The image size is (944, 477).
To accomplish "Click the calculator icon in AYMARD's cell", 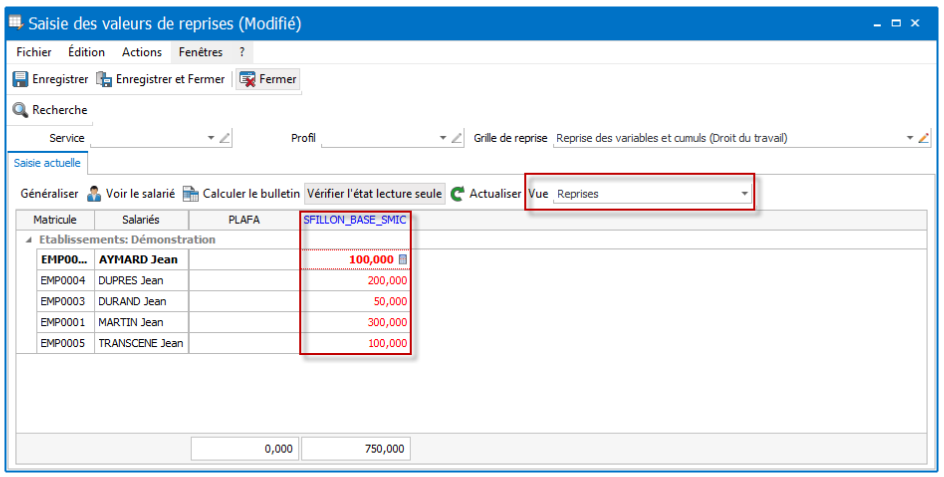I will point(403,260).
